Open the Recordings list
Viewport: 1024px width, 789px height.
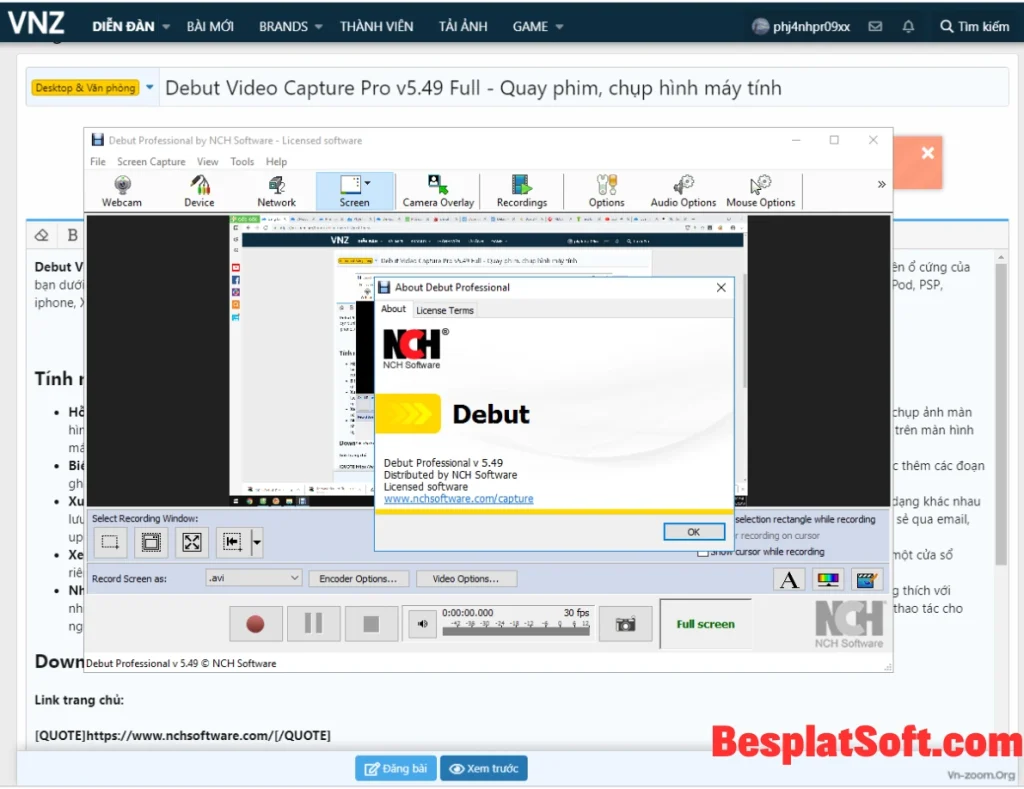(521, 190)
